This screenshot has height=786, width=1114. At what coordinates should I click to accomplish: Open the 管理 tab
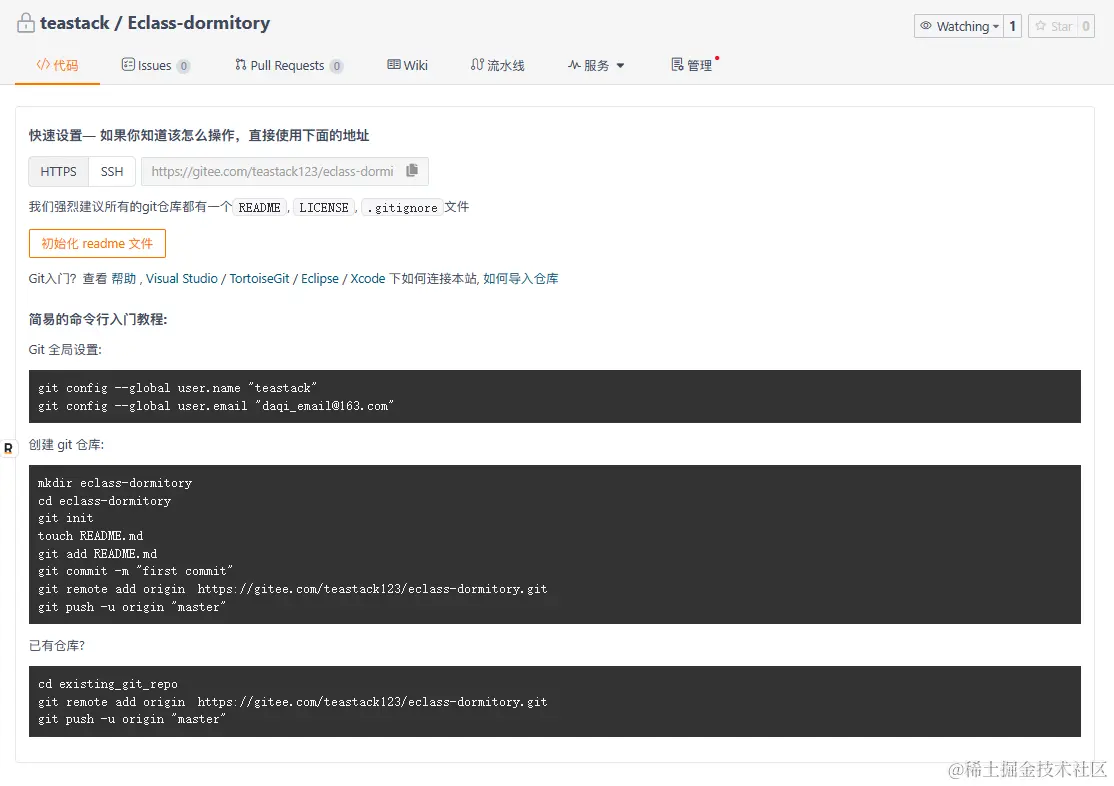point(692,65)
